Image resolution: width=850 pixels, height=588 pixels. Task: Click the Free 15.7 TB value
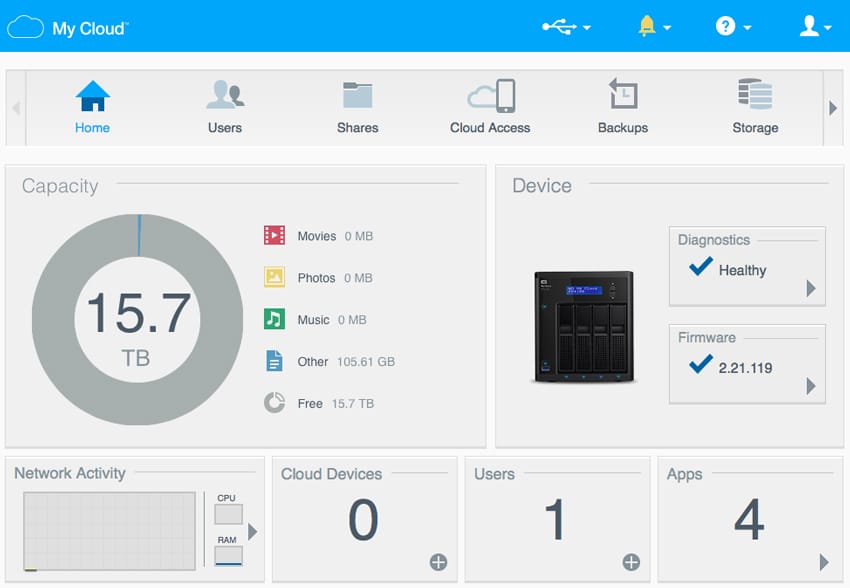353,404
